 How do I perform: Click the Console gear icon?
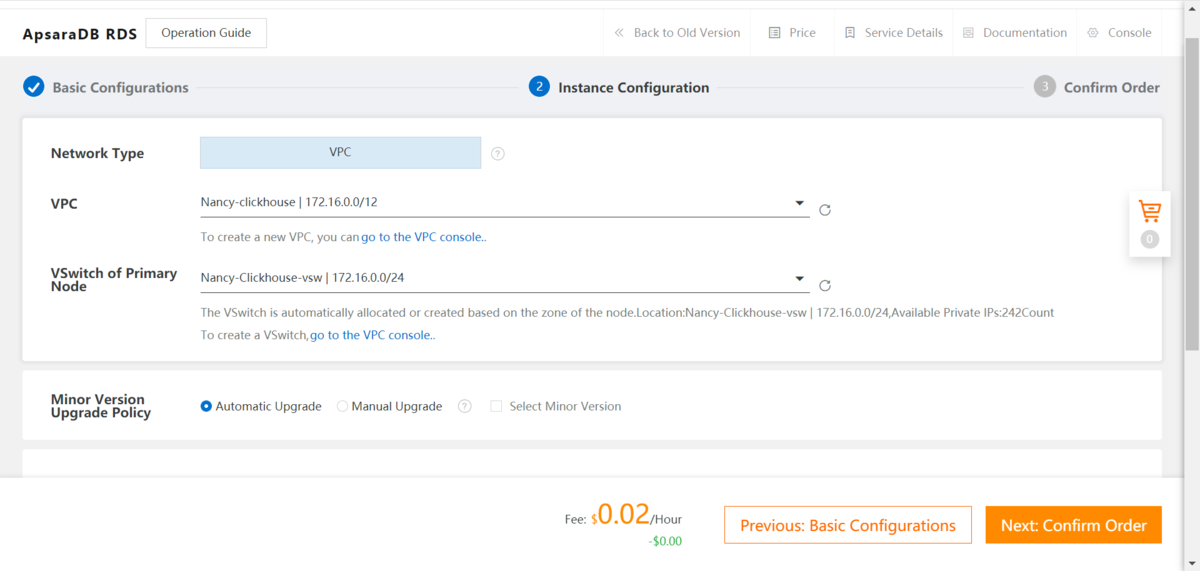[1093, 33]
